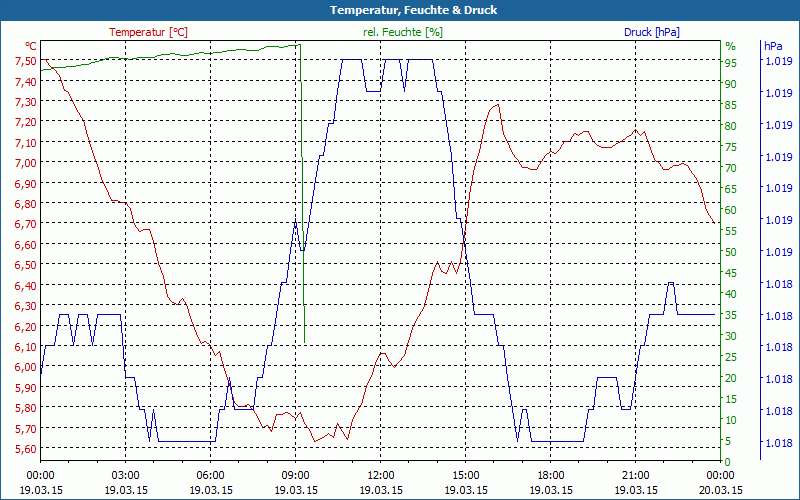Image resolution: width=800 pixels, height=500 pixels.
Task: Click temperature axis value 7,40
Action: (x=26, y=81)
